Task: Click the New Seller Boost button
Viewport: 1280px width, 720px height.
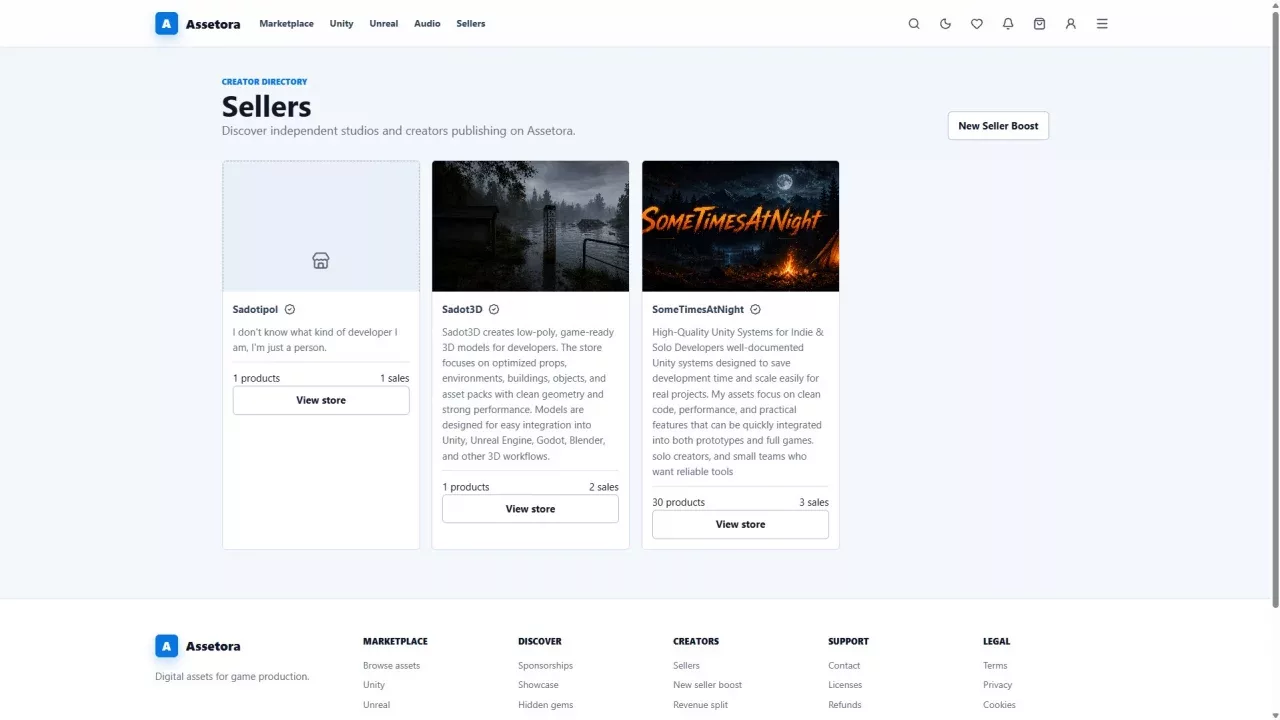Action: pyautogui.click(x=998, y=126)
